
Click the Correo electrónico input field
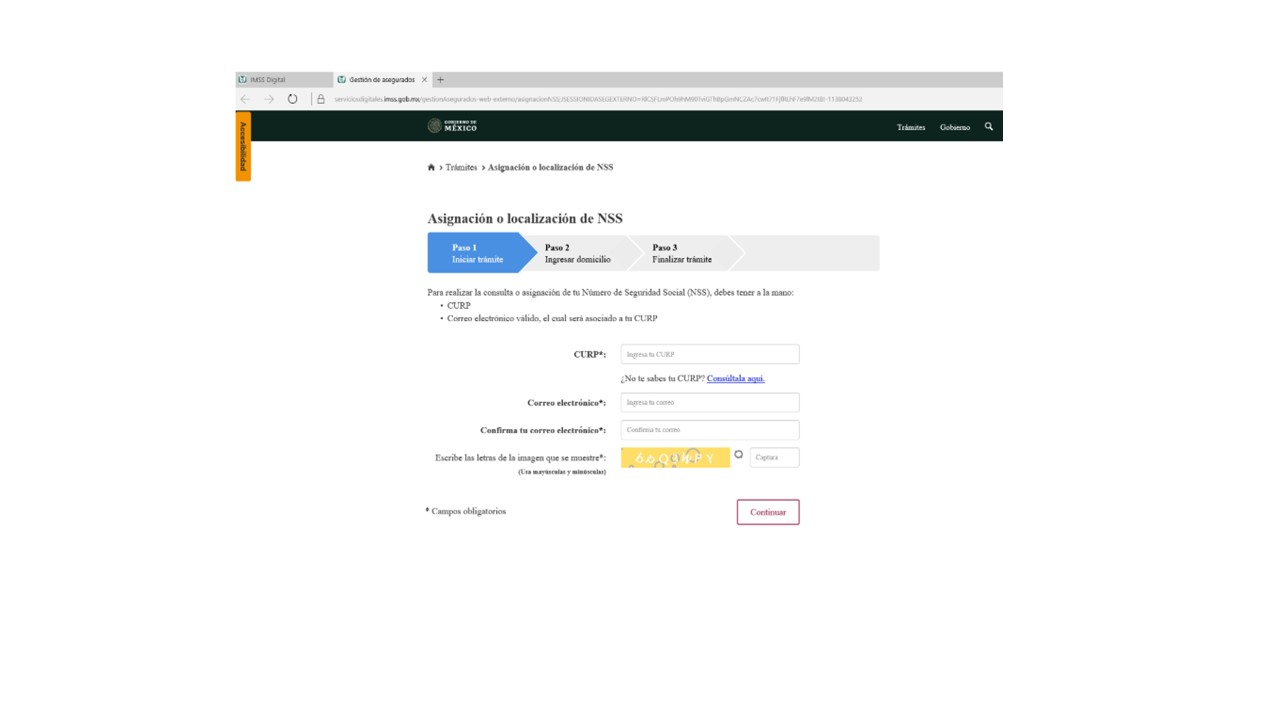709,403
